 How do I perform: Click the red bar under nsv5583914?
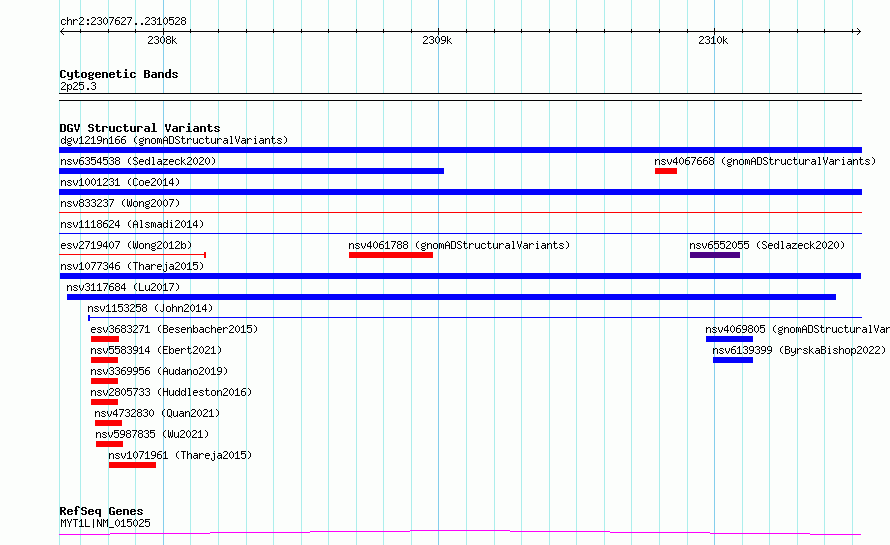point(104,360)
